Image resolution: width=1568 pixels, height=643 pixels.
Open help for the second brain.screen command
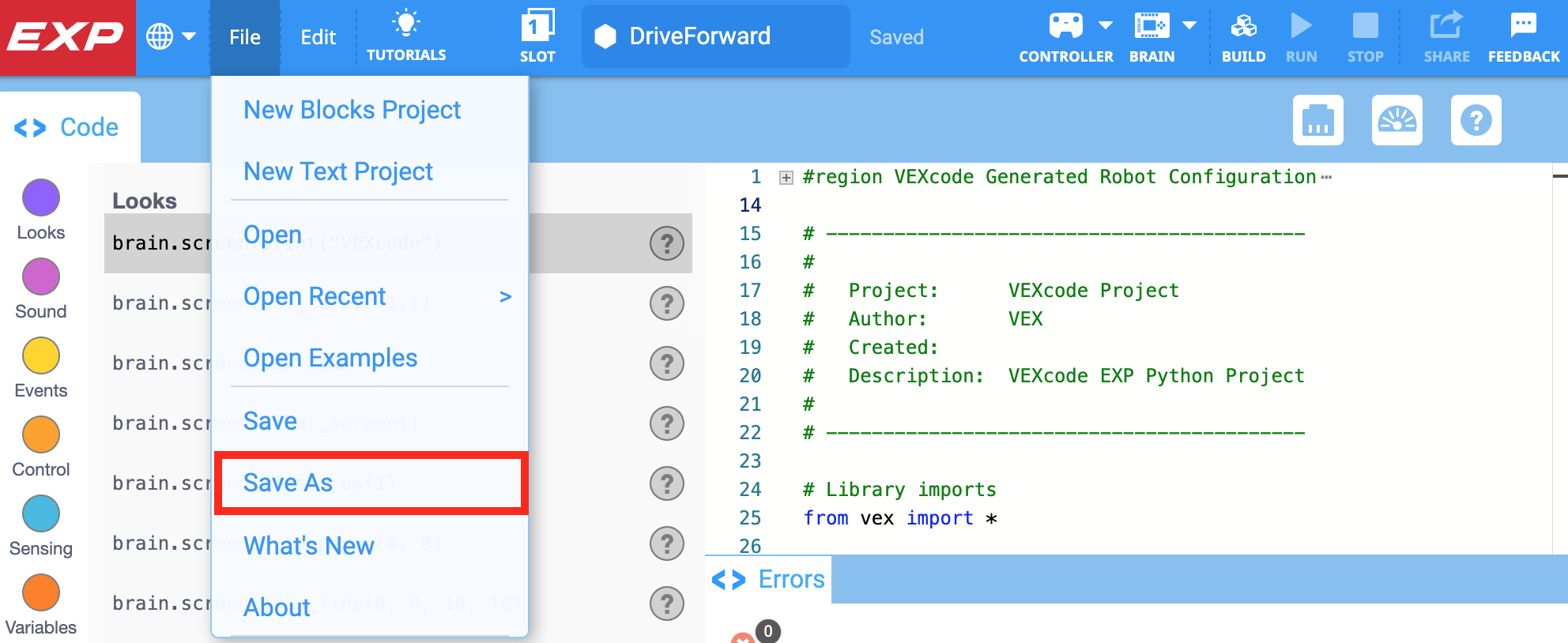click(x=667, y=303)
